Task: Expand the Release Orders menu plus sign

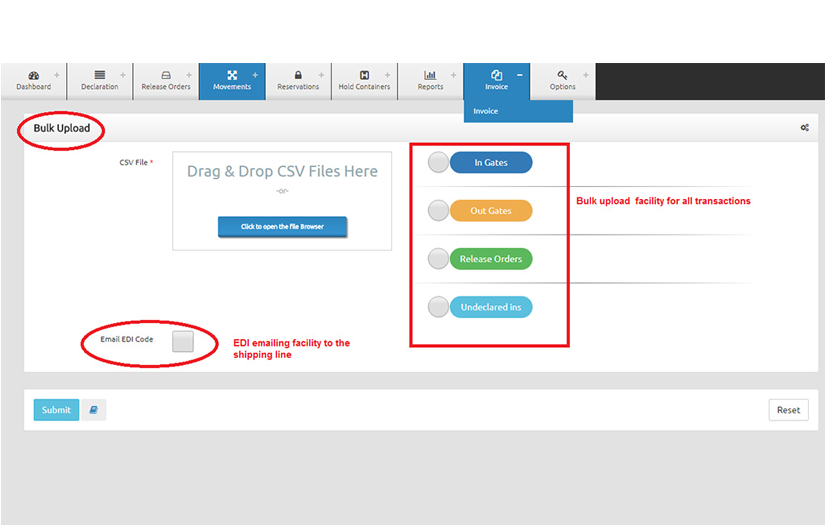Action: click(189, 75)
